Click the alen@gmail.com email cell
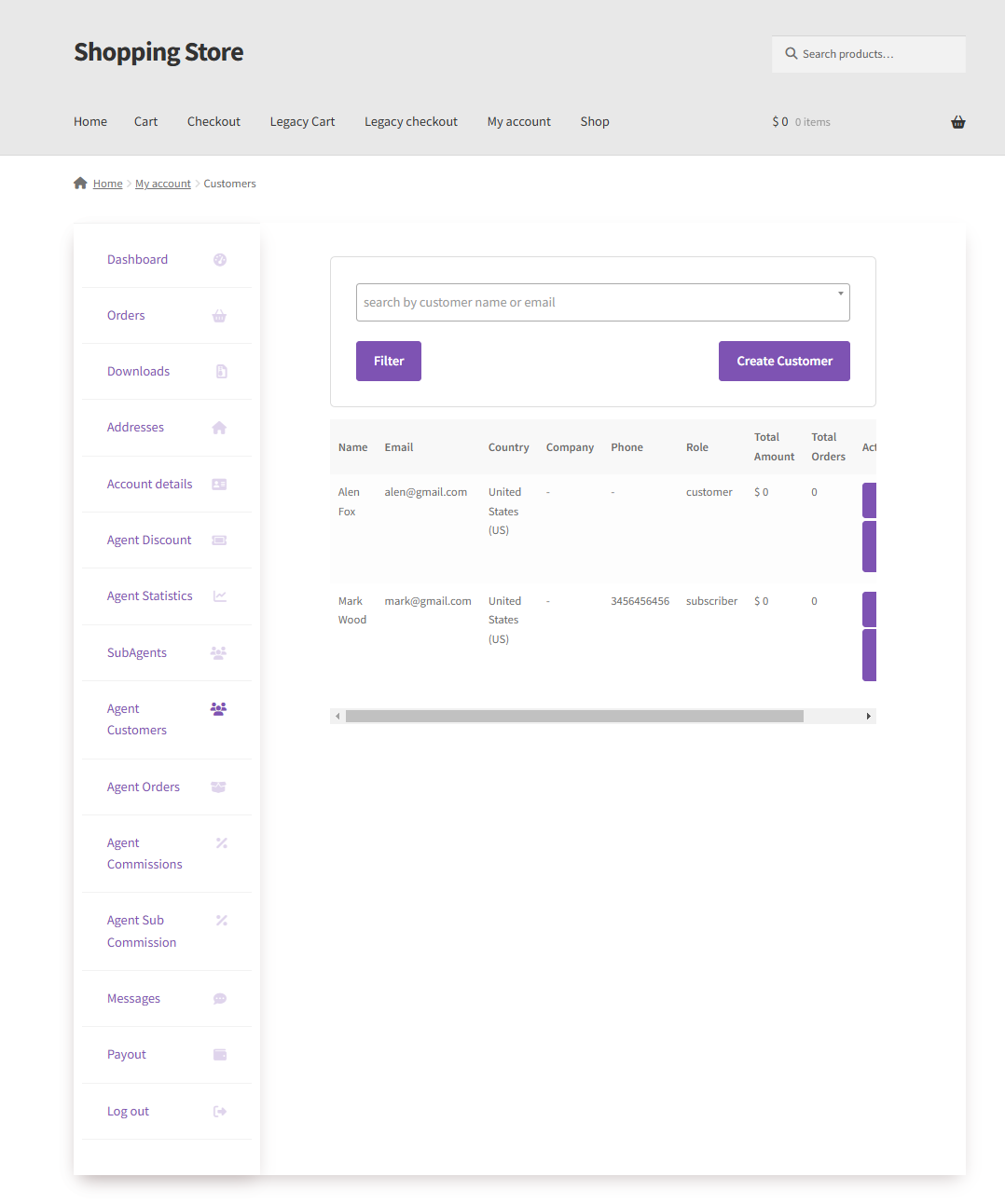Viewport: 1005px width, 1204px height. click(426, 493)
